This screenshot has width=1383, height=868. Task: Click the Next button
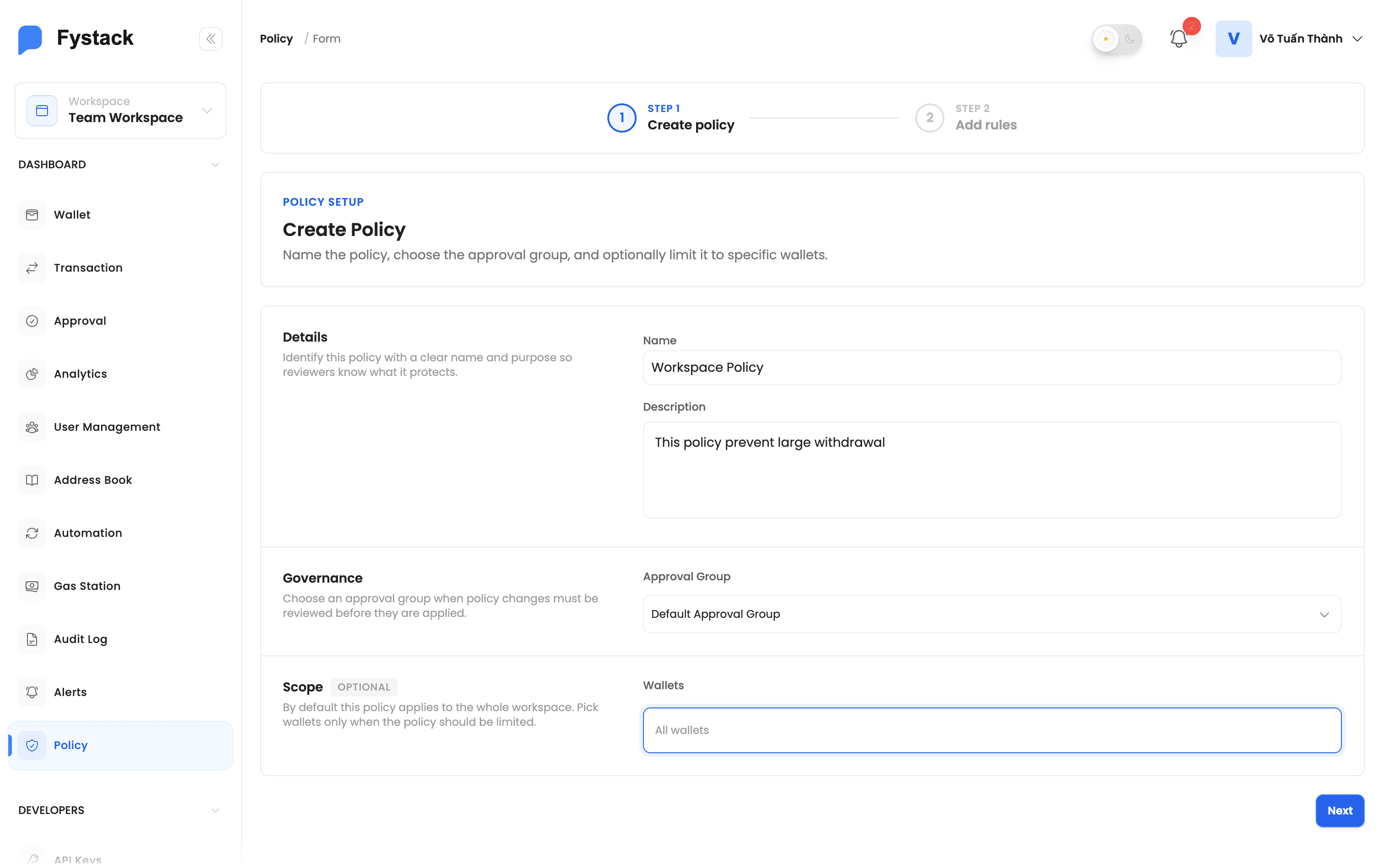pos(1340,810)
